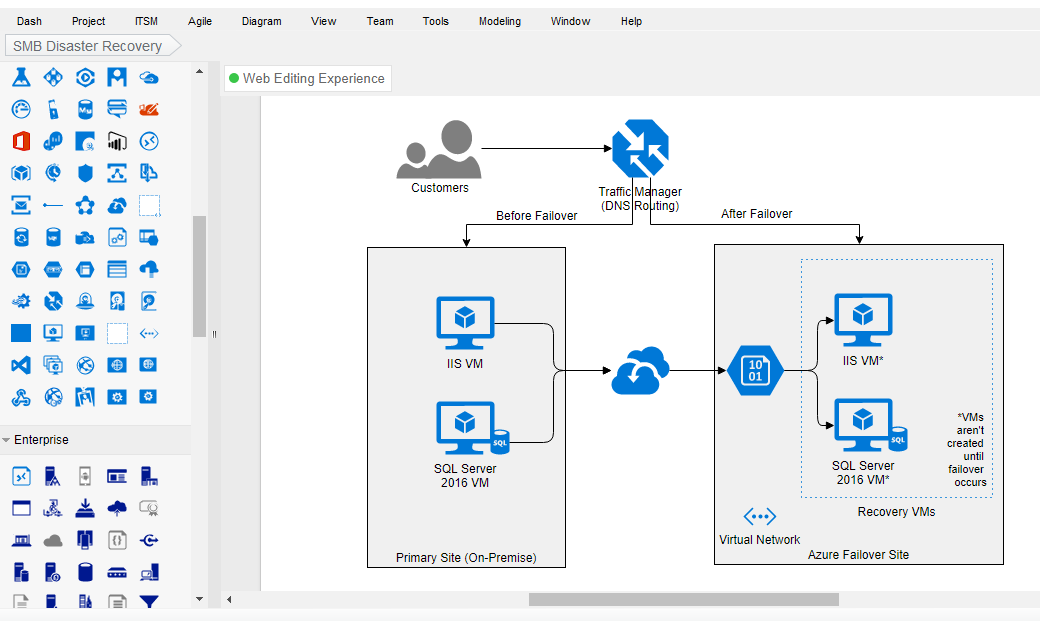Pick the Visual Studio shape icon
This screenshot has width=1040, height=621.
click(x=21, y=365)
